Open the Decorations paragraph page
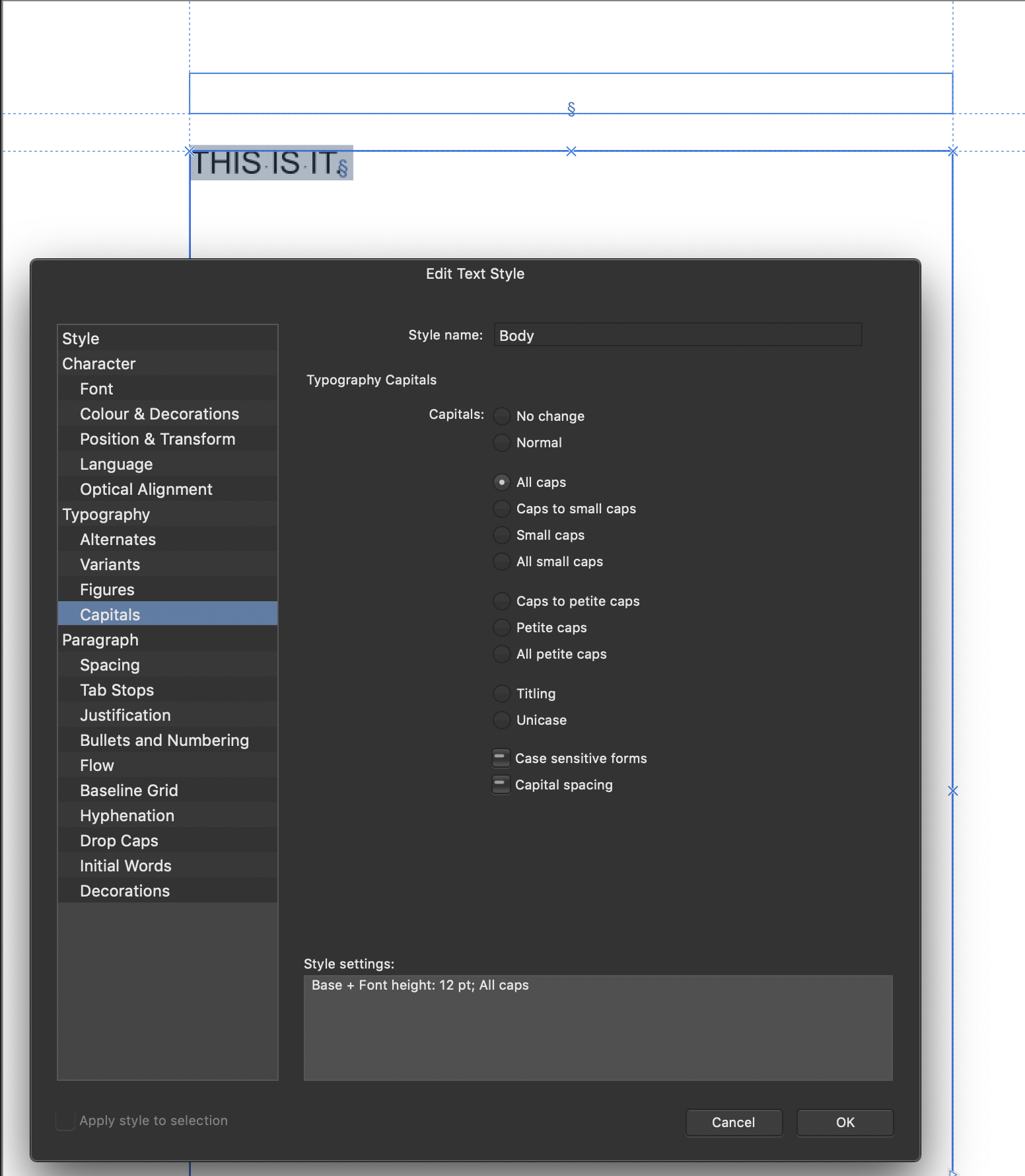1025x1176 pixels. pos(168,891)
